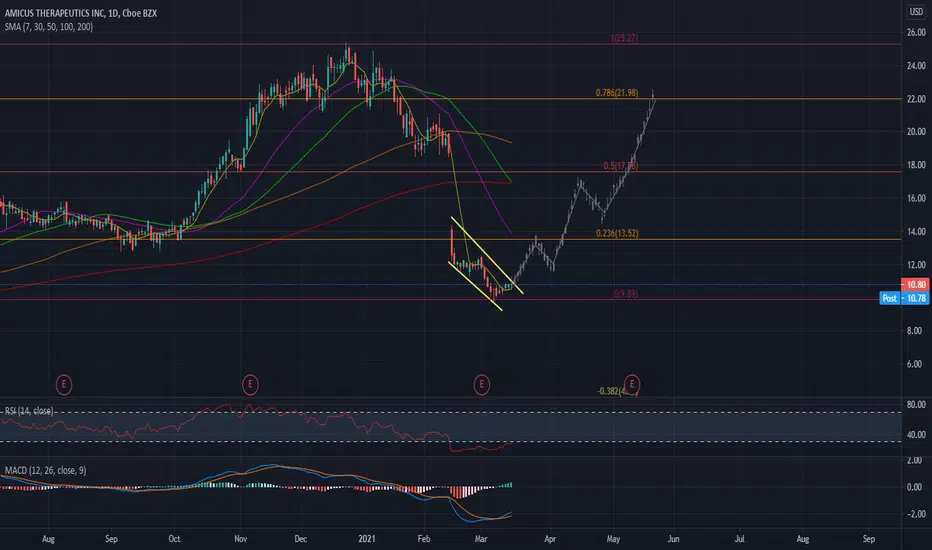Screen dimensions: 932x550
Task: Select the RSI (14, close) indicator legend
Action: pos(29,411)
